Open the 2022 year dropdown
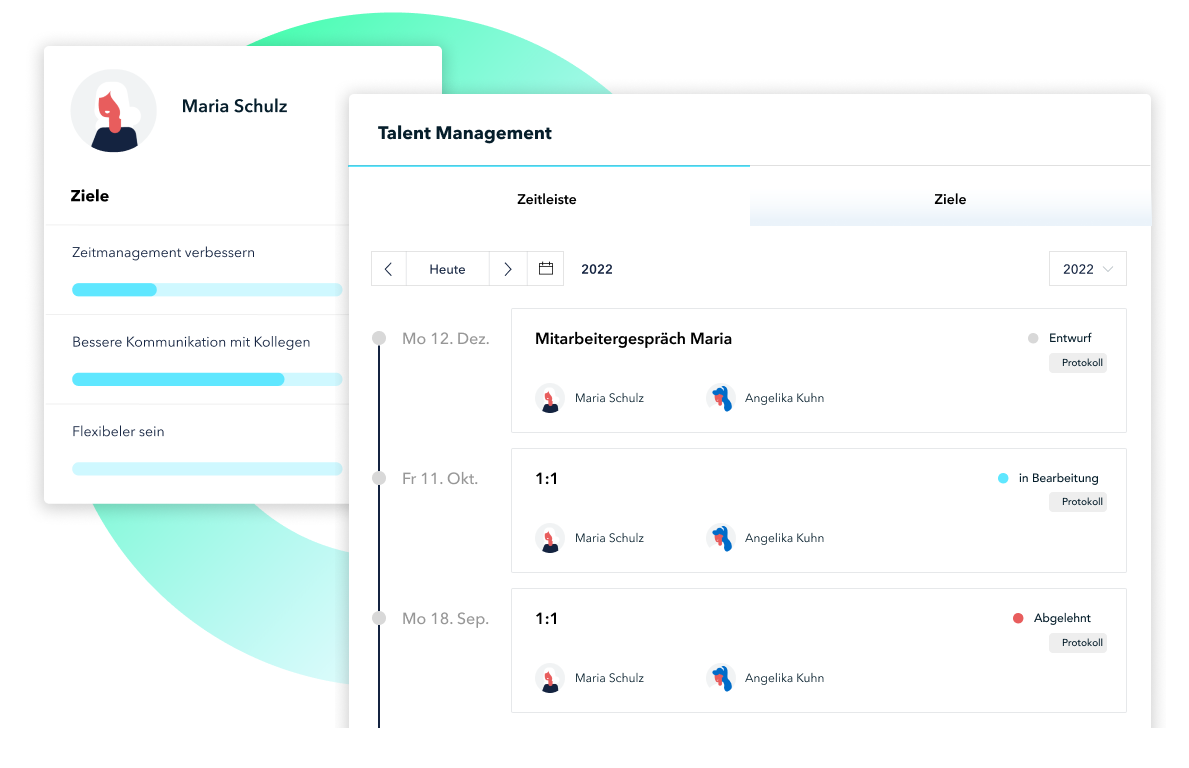Viewport: 1189px width, 768px height. click(1087, 269)
